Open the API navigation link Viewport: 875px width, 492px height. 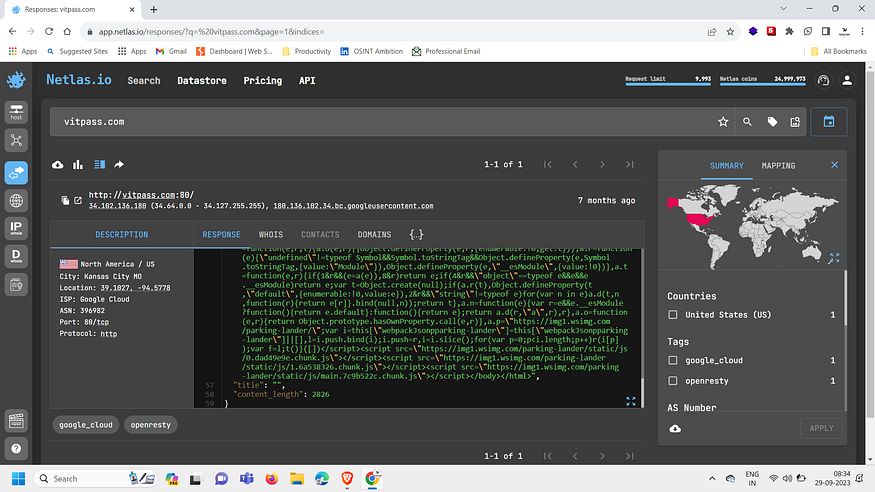pyautogui.click(x=307, y=80)
